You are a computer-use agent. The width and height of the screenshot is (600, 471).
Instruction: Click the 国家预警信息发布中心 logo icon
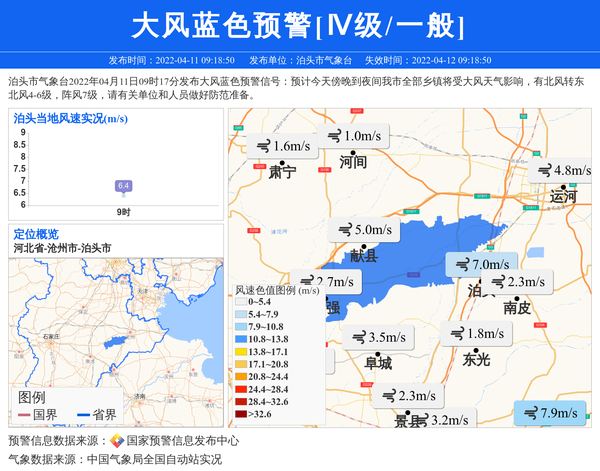click(117, 440)
